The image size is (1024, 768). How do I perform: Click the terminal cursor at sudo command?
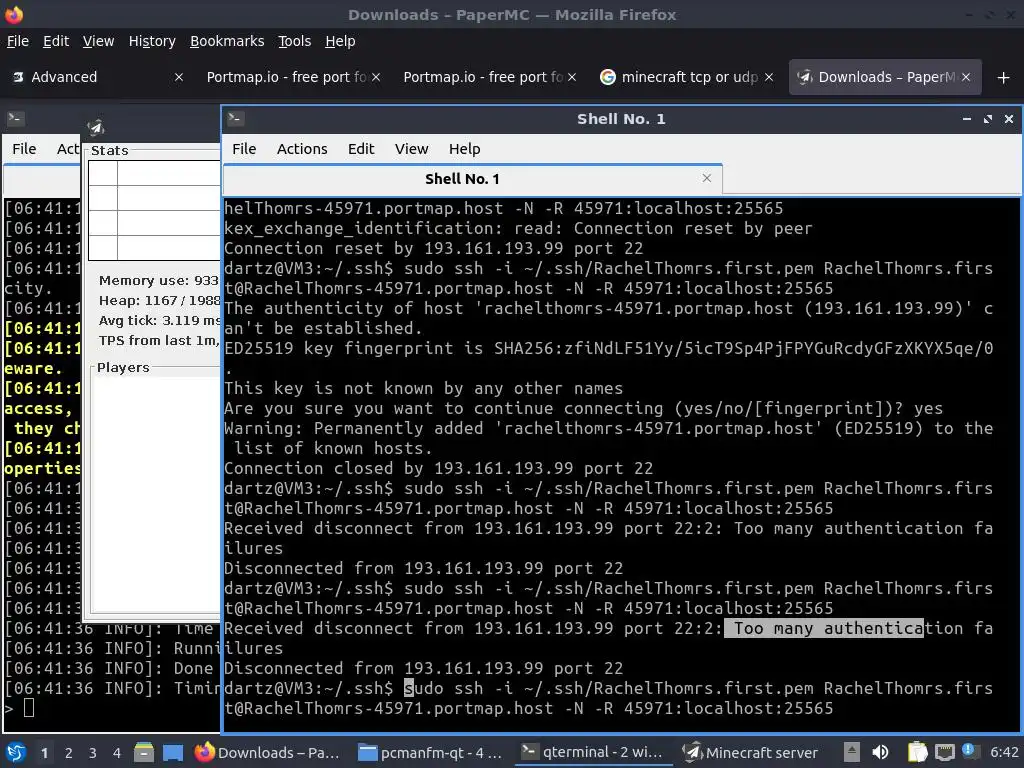[409, 688]
